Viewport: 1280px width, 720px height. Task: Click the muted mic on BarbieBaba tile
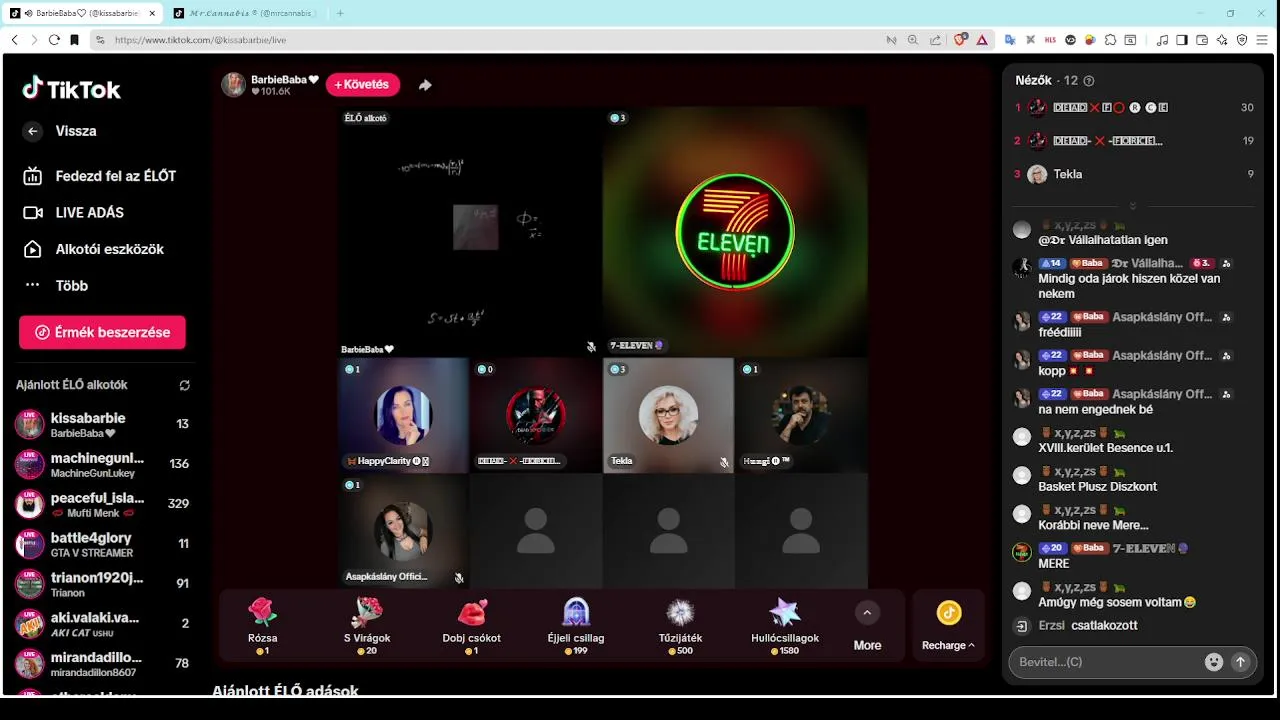[591, 347]
